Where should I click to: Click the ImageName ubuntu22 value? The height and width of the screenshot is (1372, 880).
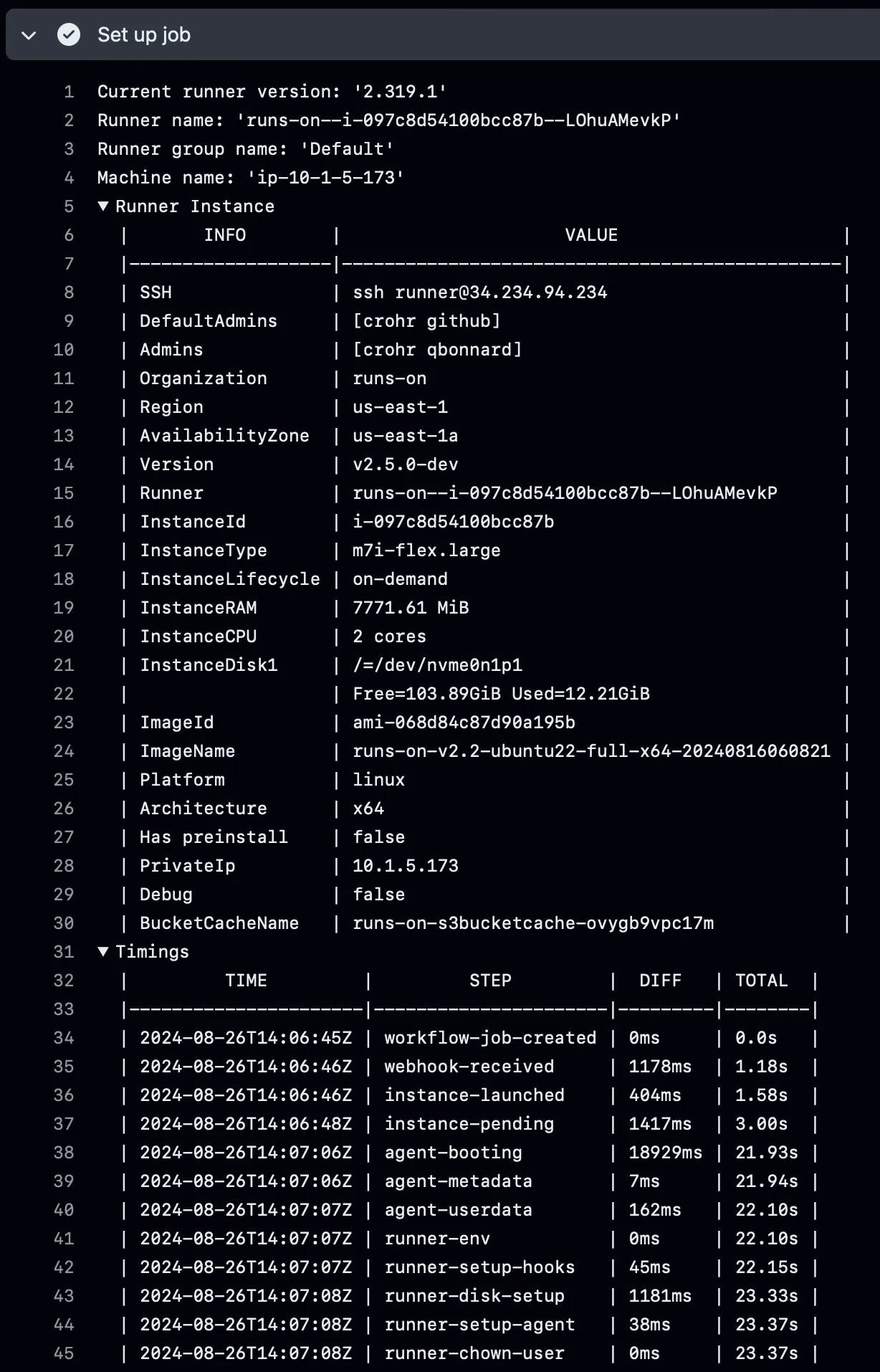click(x=591, y=751)
